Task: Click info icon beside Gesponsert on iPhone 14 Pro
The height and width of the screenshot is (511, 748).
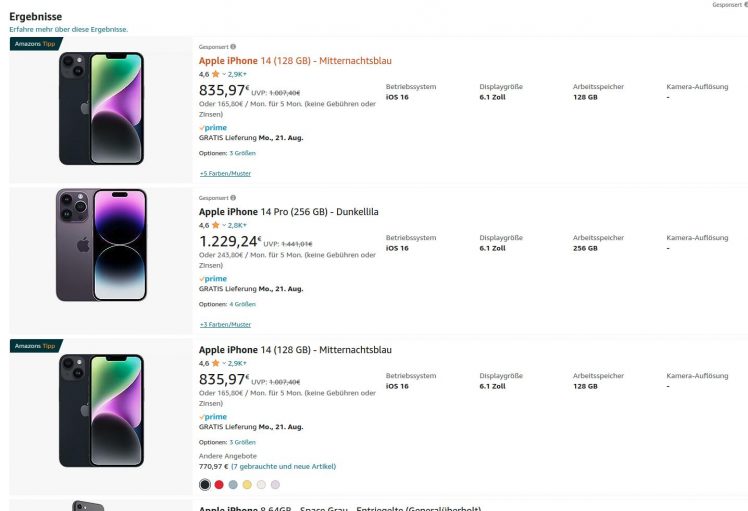Action: click(x=233, y=198)
